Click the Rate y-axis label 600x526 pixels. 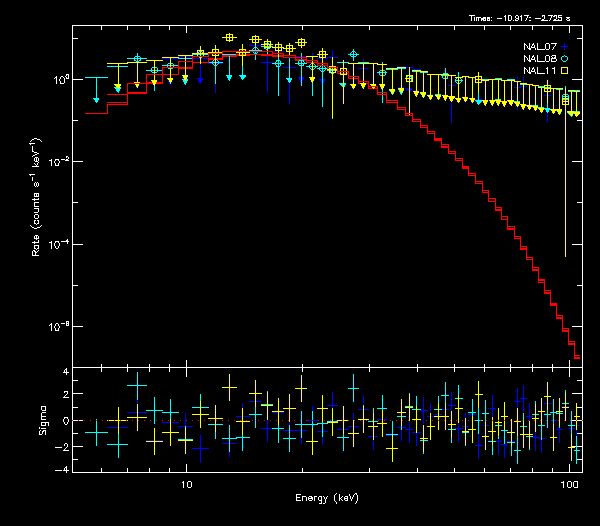36,197
